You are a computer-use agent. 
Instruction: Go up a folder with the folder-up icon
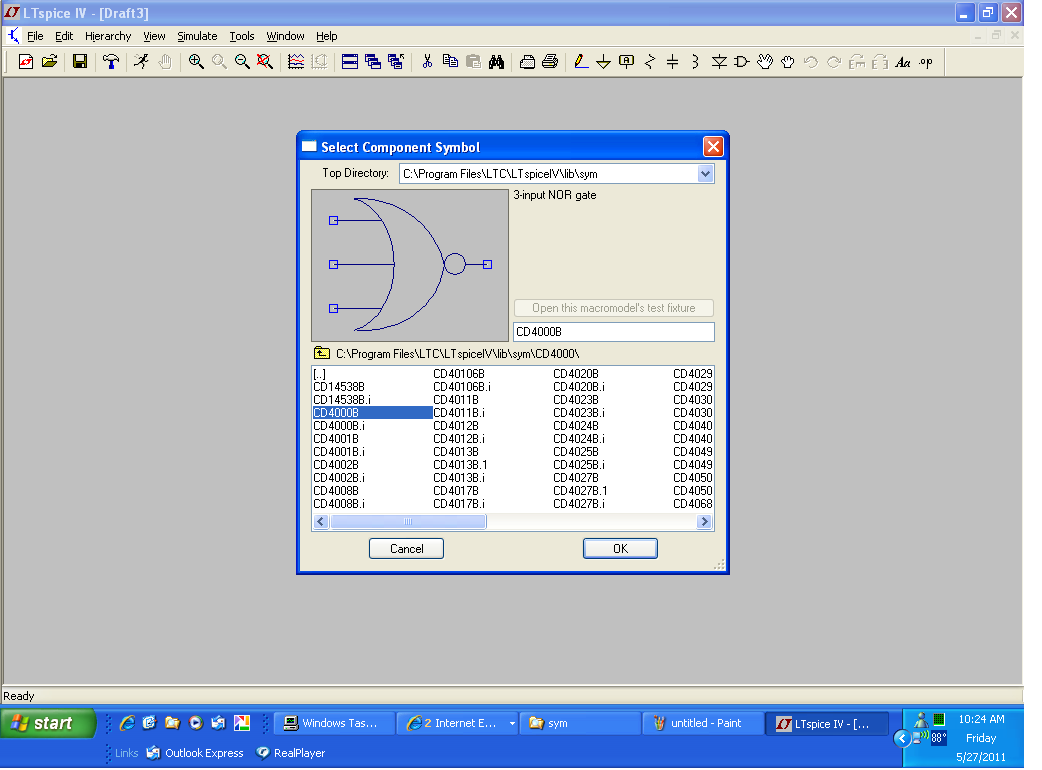(x=322, y=353)
